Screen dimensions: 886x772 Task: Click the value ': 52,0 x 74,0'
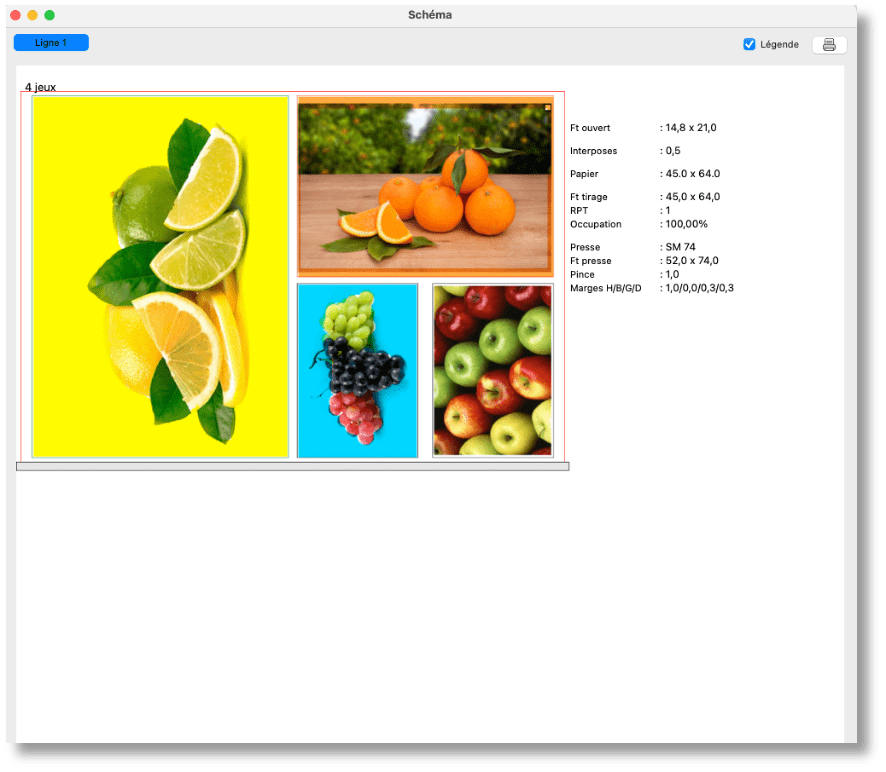coord(689,261)
